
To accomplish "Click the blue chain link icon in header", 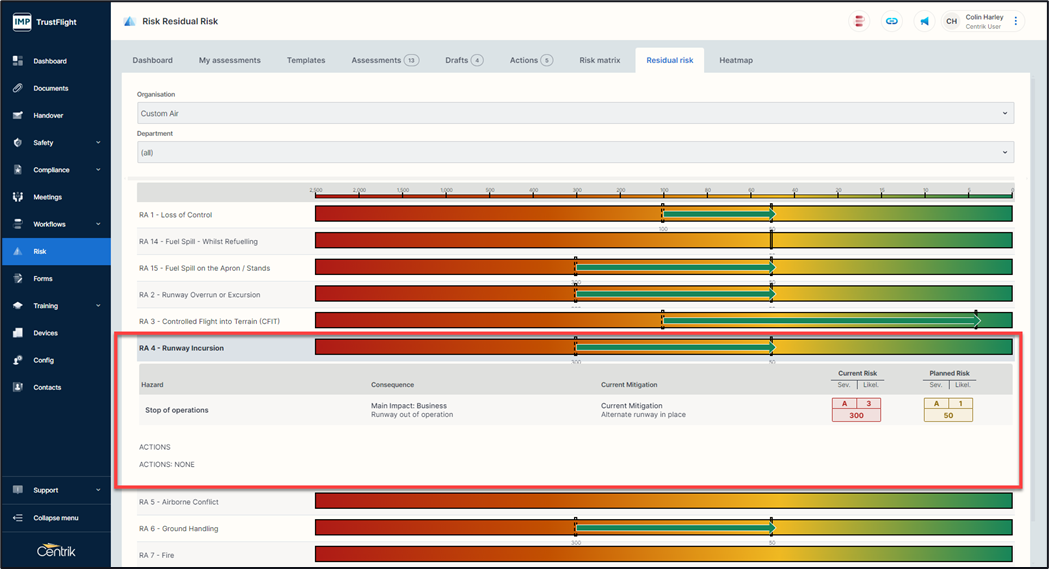I will (x=891, y=21).
